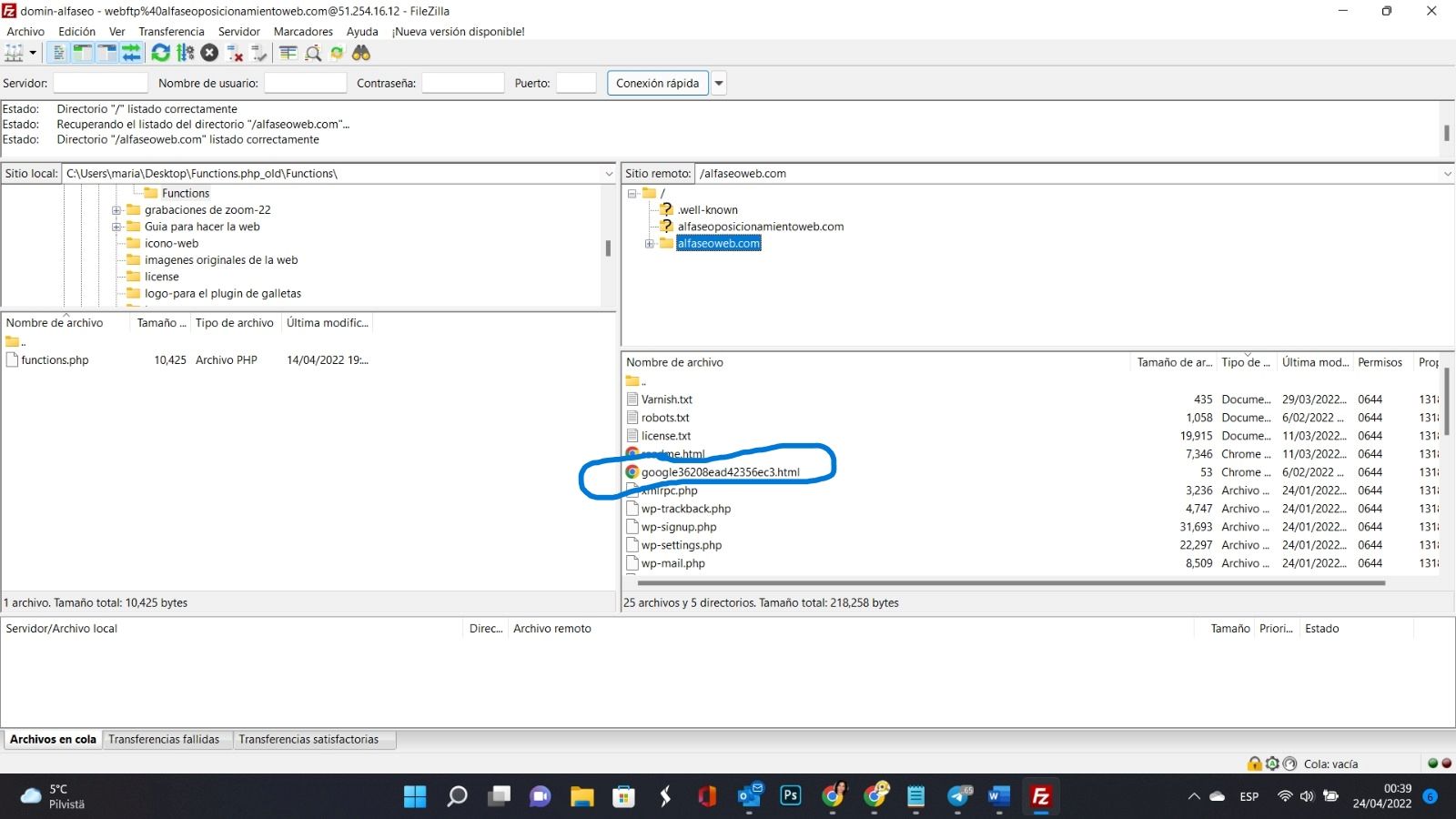Refresh the file and folder lists

pos(161,53)
